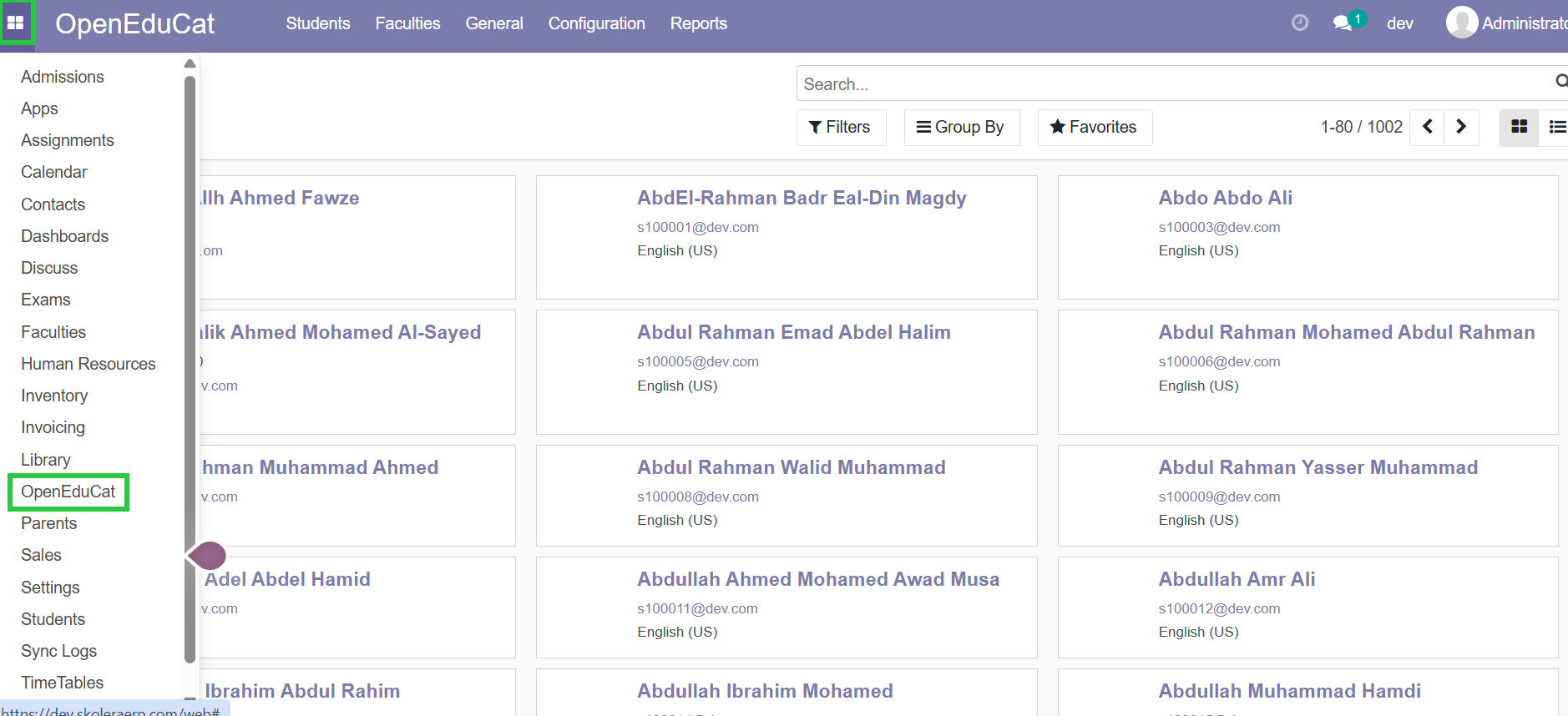Click email s100005@dev.com
Screen dimensions: 1568x716
(x=698, y=361)
